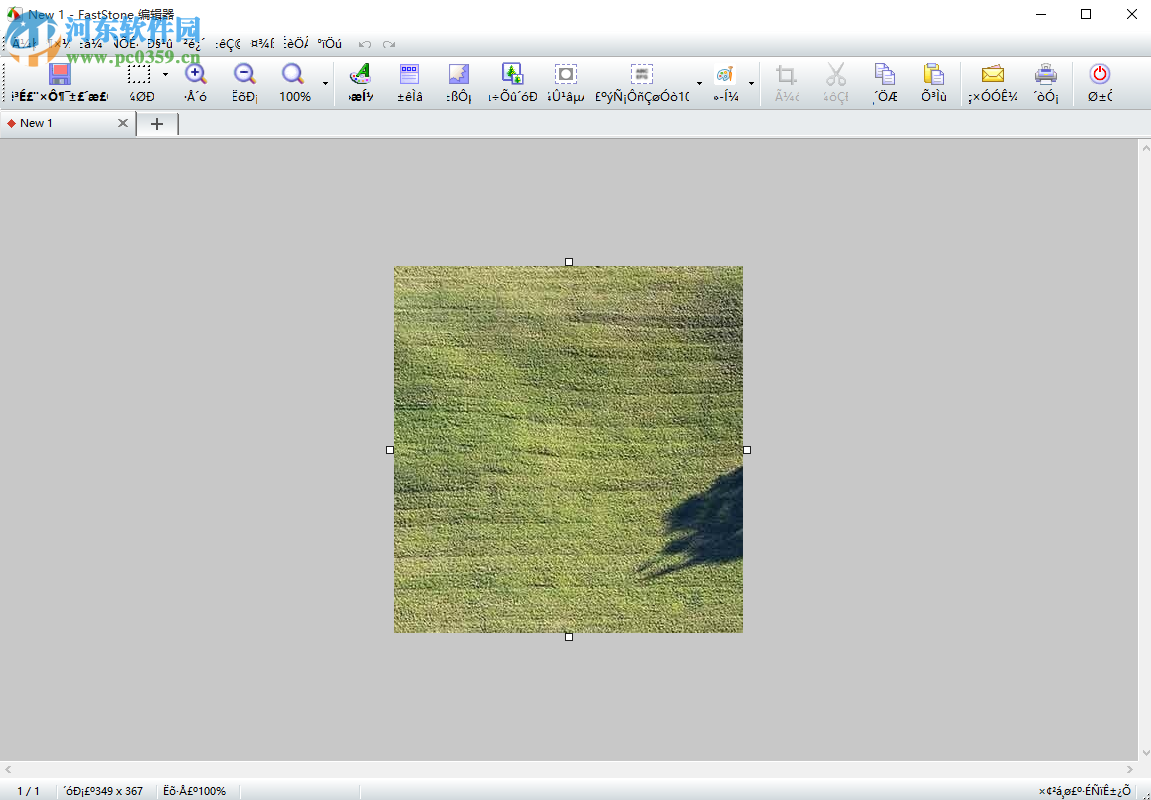Click the Save floppy disk icon

pos(60,75)
